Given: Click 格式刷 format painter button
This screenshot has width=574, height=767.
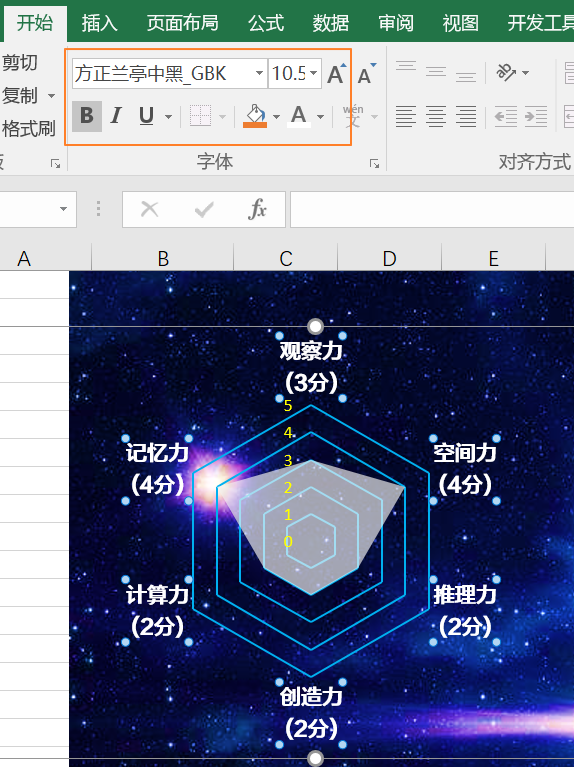Looking at the screenshot, I should point(28,129).
